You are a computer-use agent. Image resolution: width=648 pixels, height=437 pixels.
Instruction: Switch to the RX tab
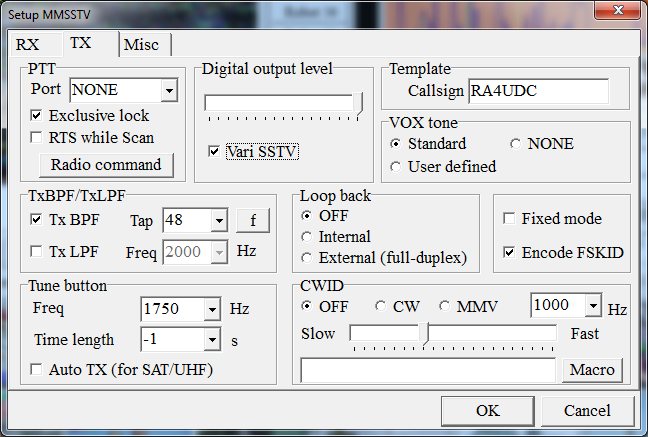click(x=28, y=45)
